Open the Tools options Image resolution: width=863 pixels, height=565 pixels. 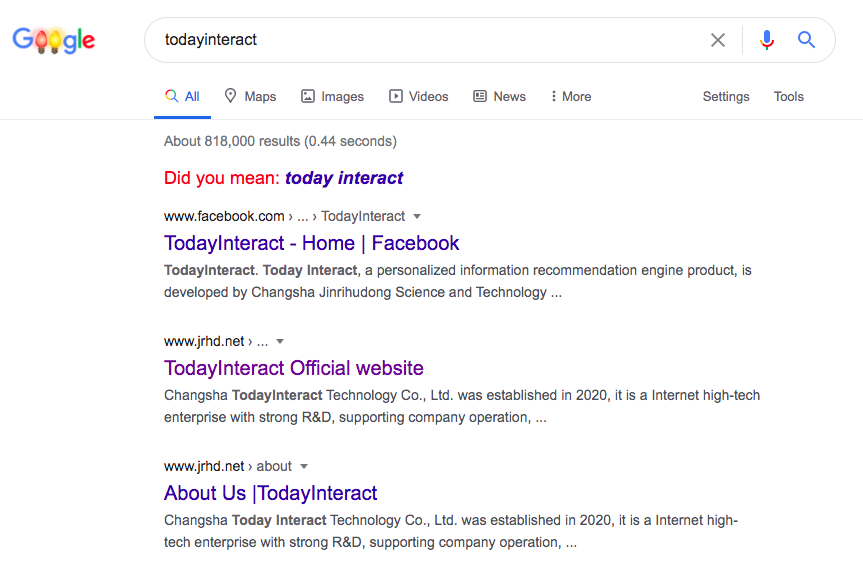point(789,97)
